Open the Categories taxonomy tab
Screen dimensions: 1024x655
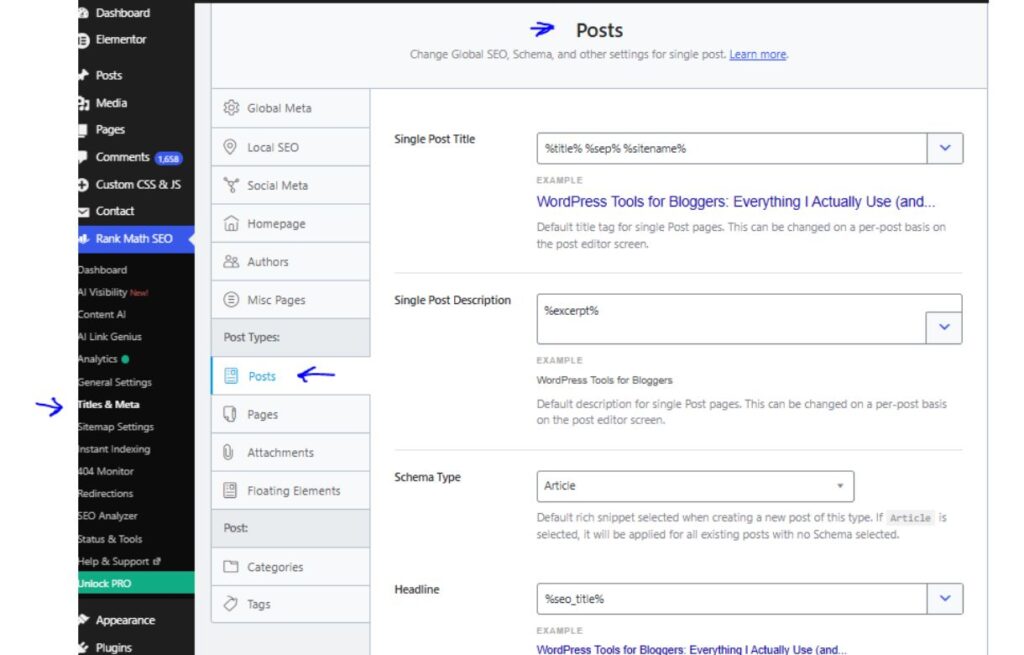[291, 567]
